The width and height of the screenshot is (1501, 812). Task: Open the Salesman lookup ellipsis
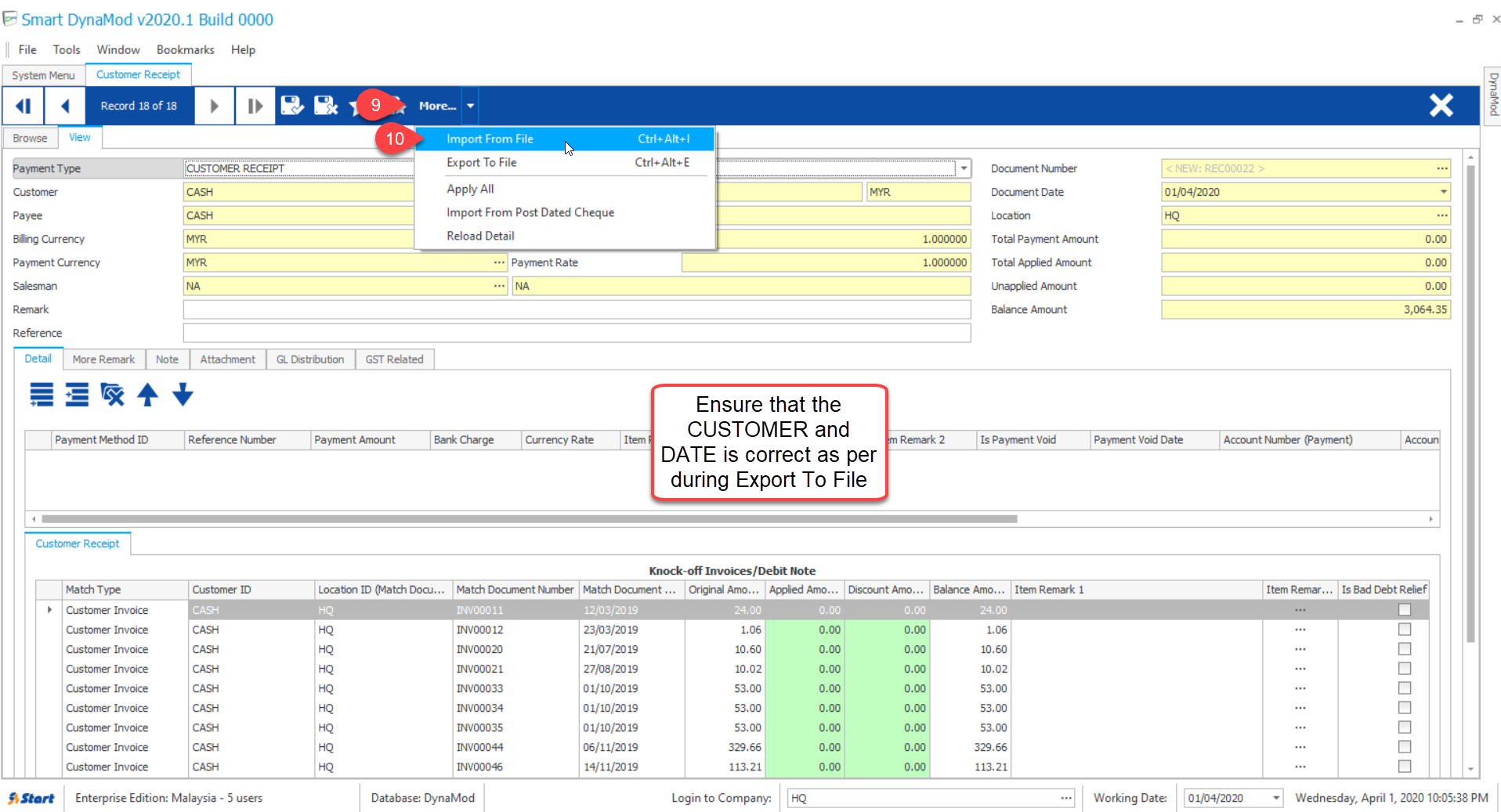(499, 286)
